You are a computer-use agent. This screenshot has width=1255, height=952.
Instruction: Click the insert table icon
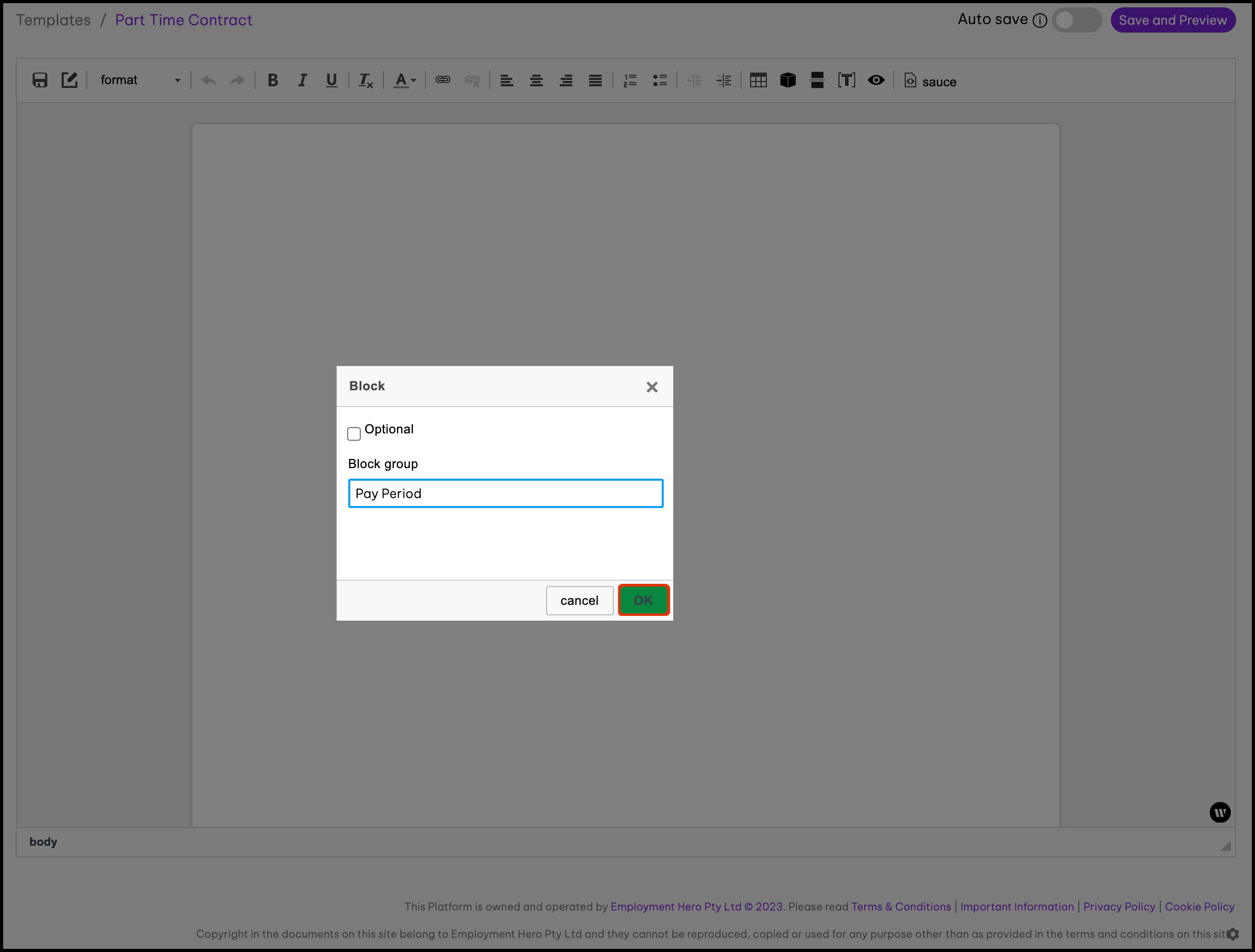tap(758, 80)
